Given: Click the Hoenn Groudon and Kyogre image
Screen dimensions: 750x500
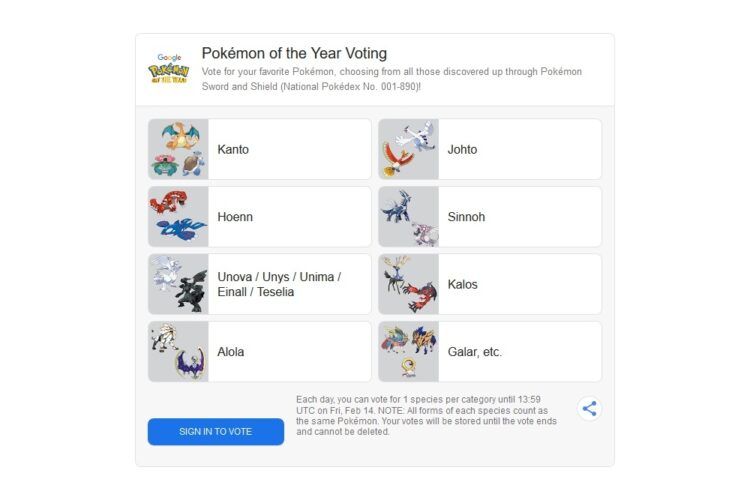Looking at the screenshot, I should pos(179,217).
